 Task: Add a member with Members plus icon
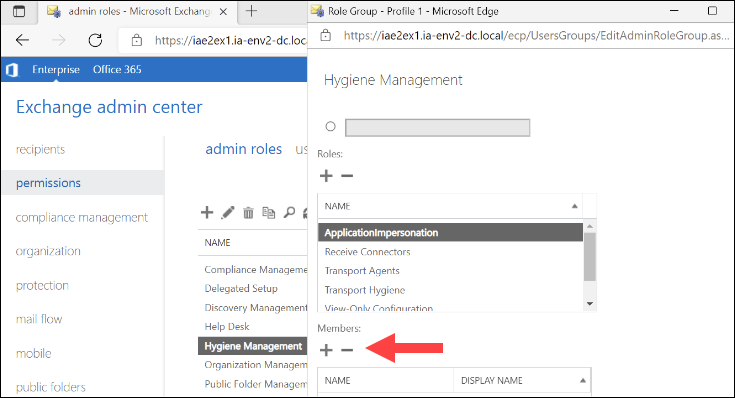(x=326, y=350)
